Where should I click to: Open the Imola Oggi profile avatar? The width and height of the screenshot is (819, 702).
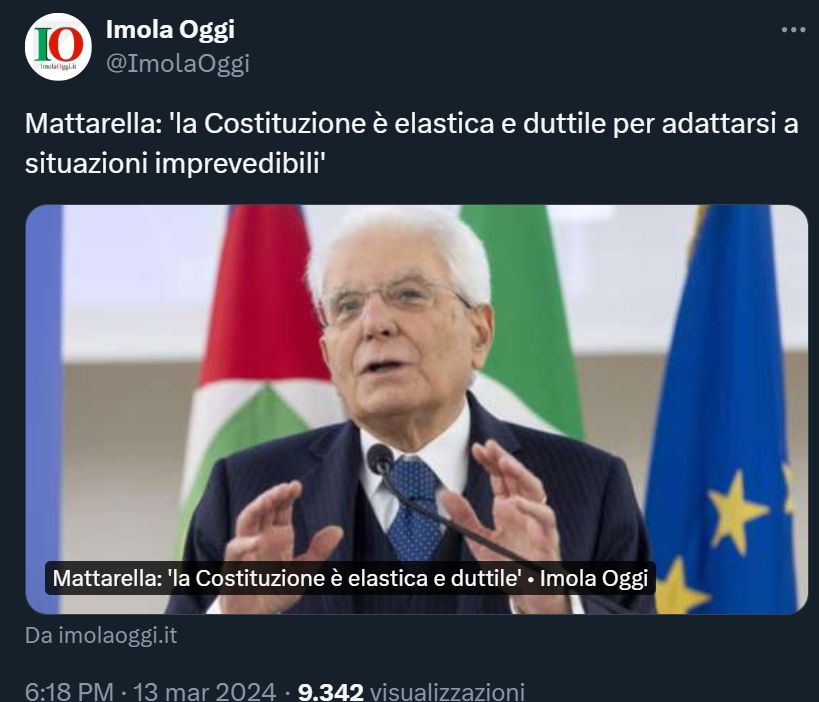[x=58, y=47]
